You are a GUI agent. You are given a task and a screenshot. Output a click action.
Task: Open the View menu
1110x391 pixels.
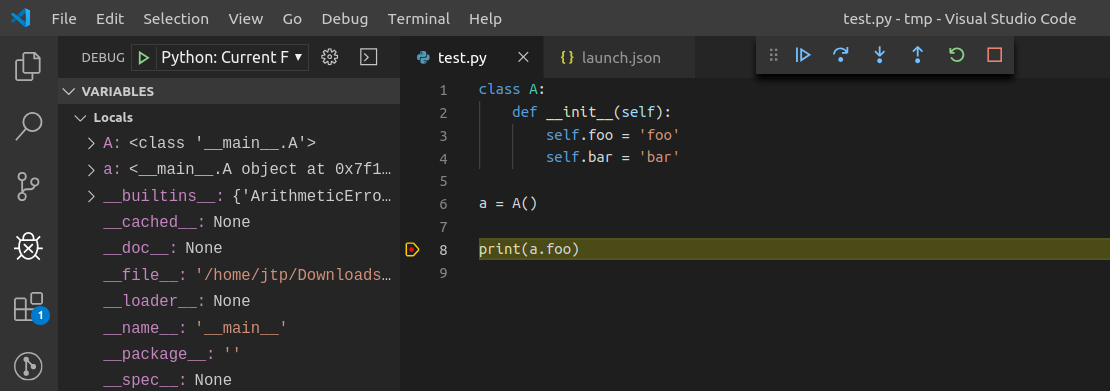(x=246, y=18)
